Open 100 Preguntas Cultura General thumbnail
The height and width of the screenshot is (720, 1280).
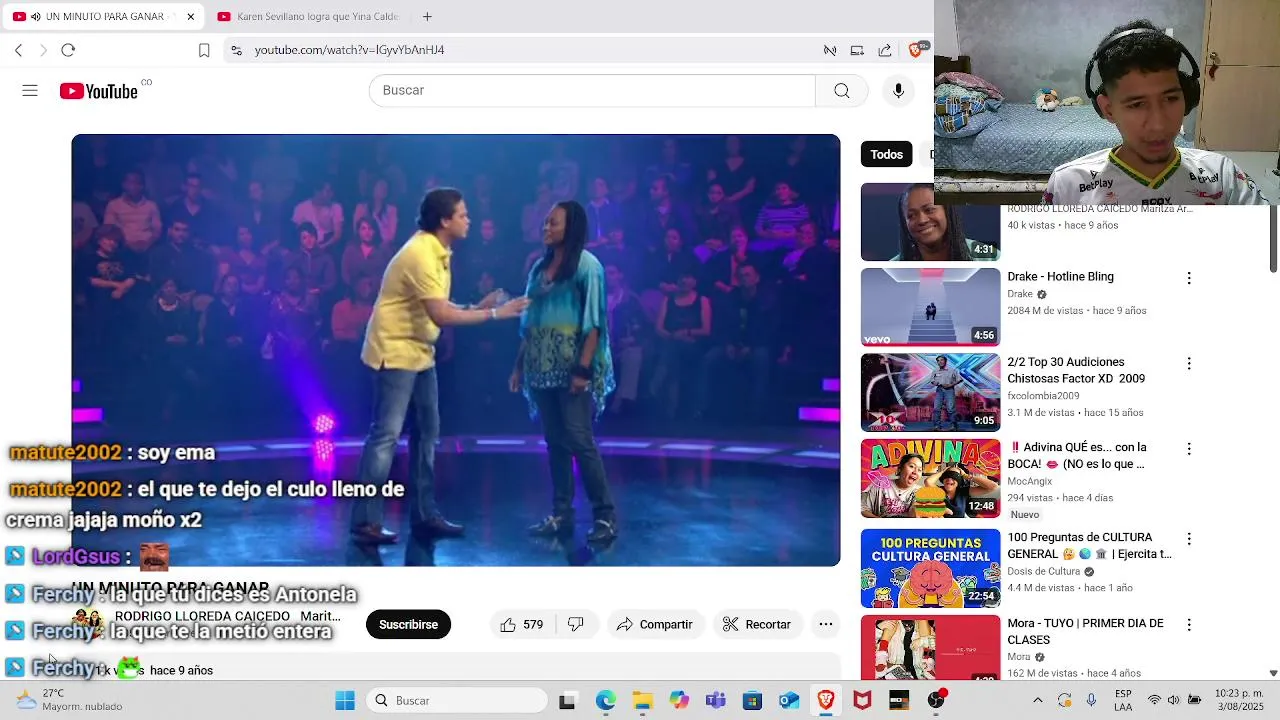click(930, 569)
